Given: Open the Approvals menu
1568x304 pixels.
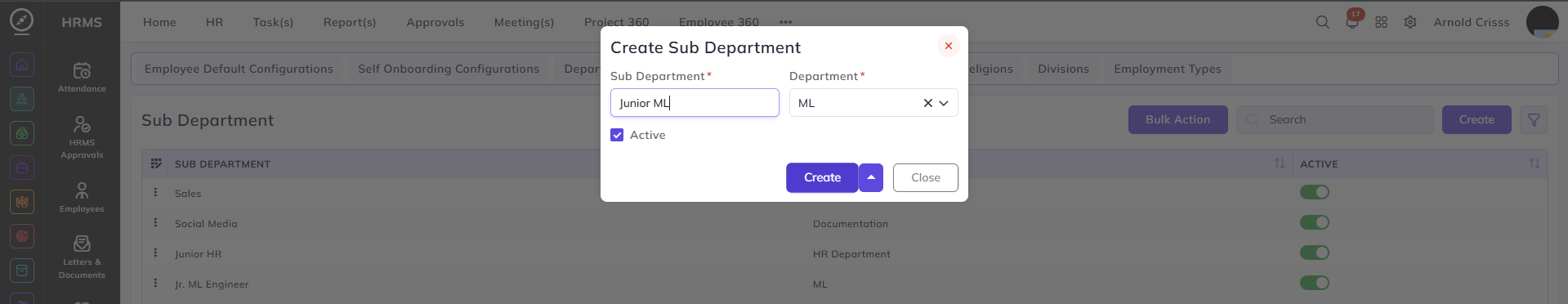Looking at the screenshot, I should coord(436,22).
